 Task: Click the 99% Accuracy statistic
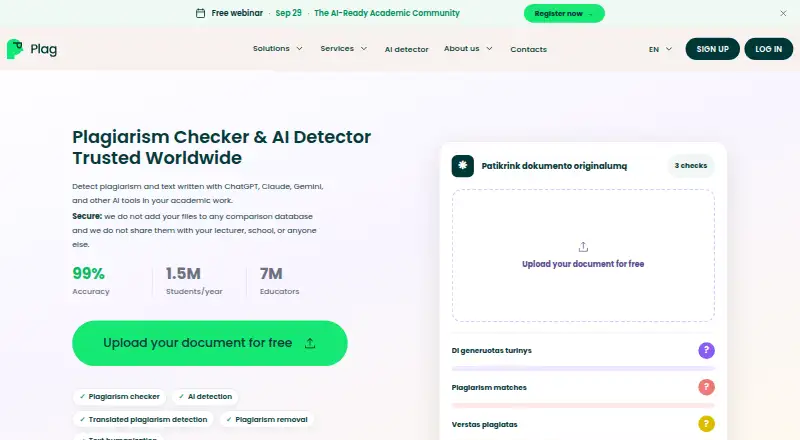tap(91, 281)
